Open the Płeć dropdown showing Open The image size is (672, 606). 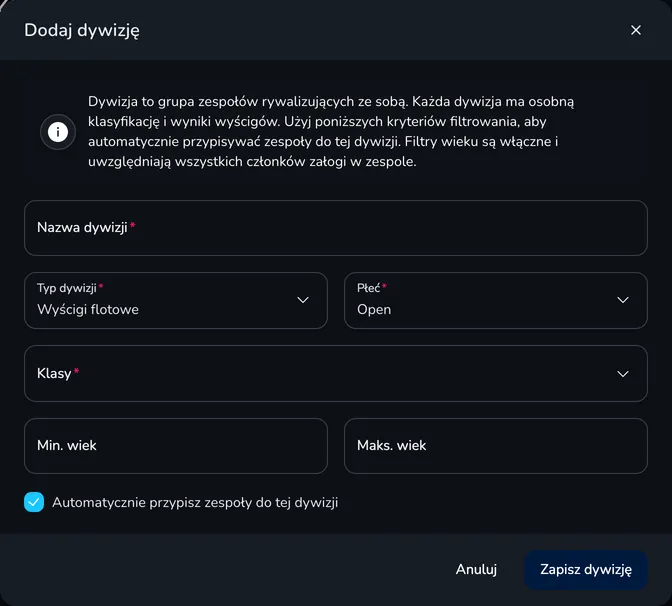[x=495, y=300]
